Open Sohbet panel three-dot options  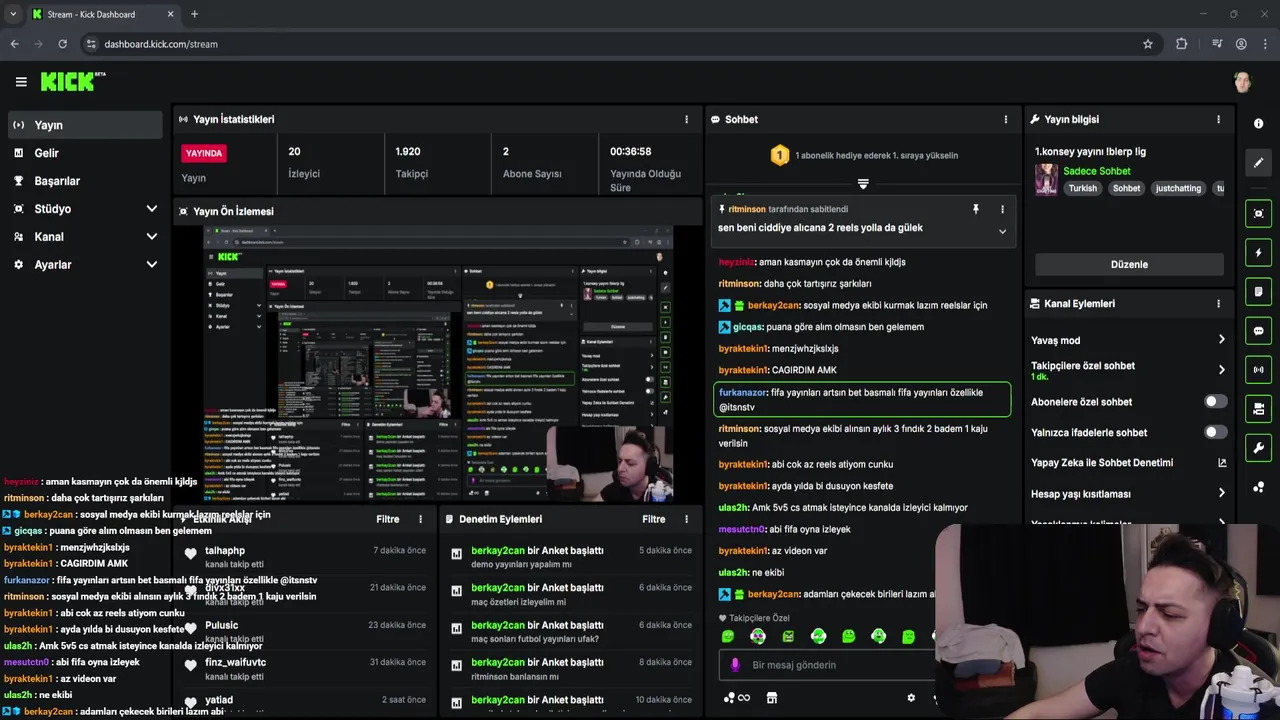1006,119
